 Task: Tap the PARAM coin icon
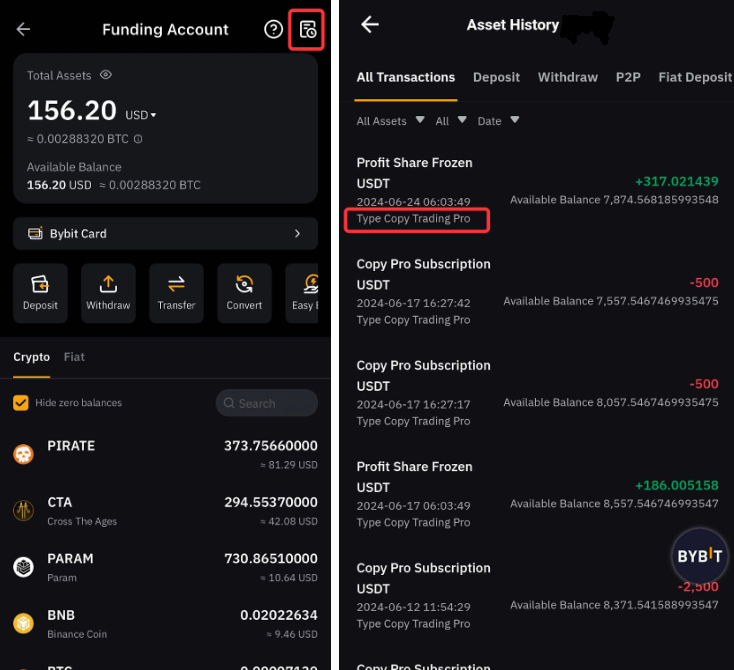23,567
